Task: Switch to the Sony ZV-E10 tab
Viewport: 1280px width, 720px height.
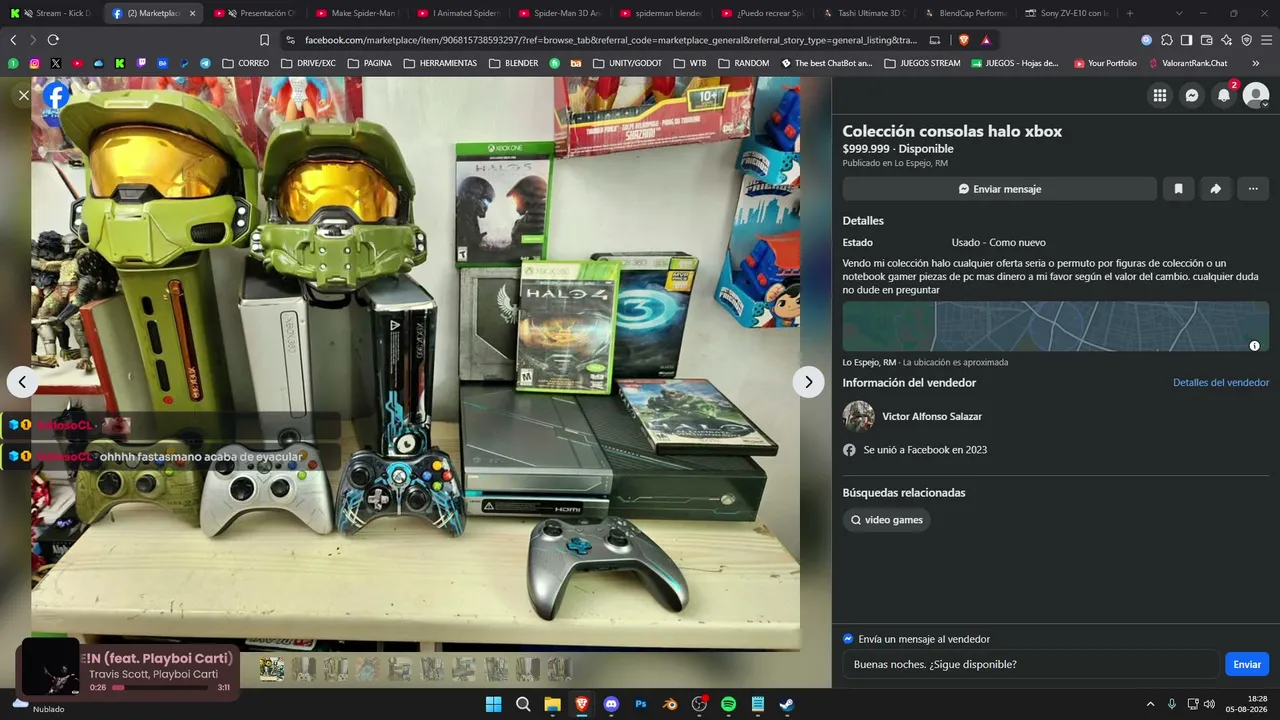Action: [1067, 13]
